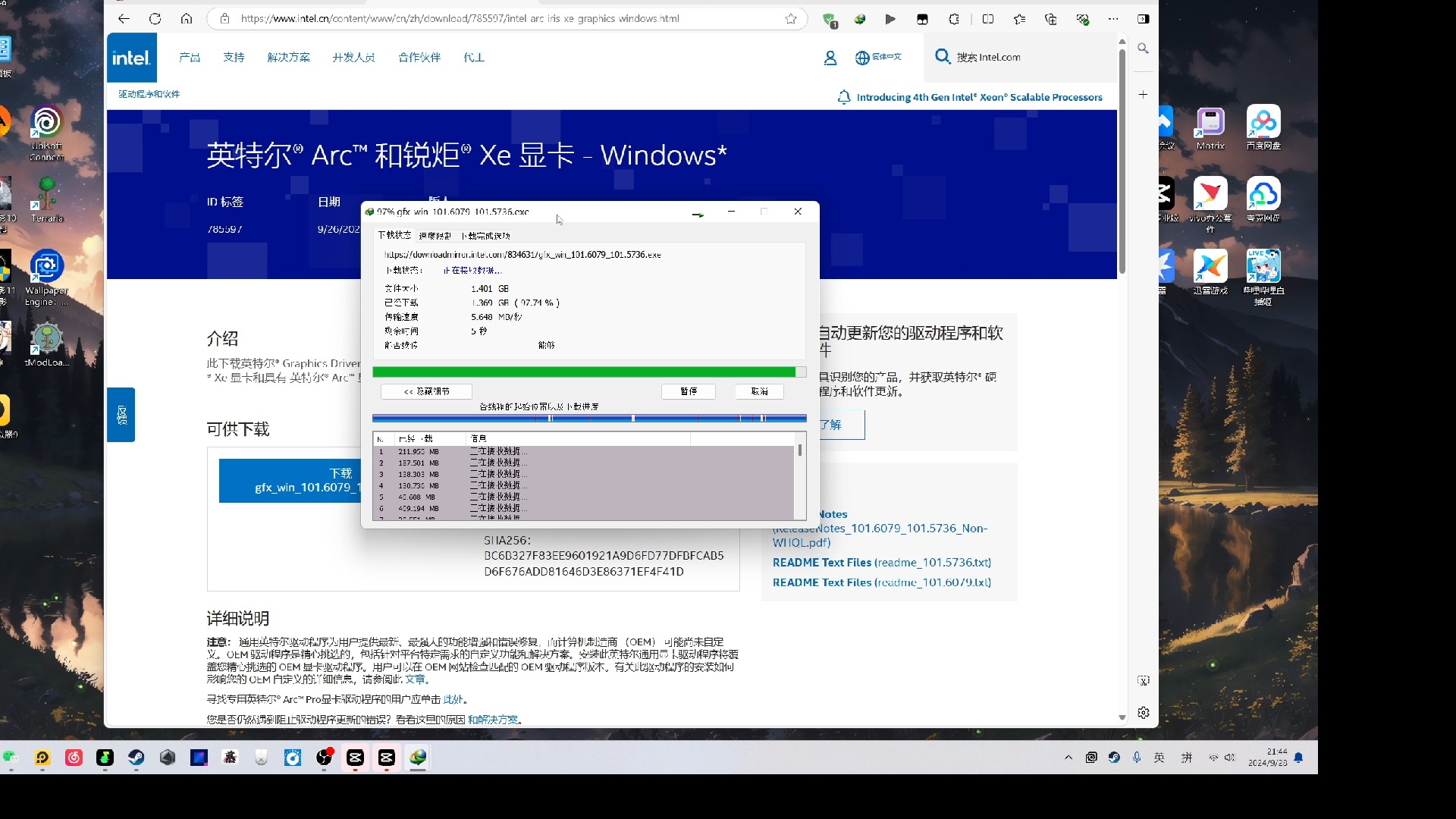Open 简体中文 language selector
The width and height of the screenshot is (1456, 819).
click(x=878, y=58)
